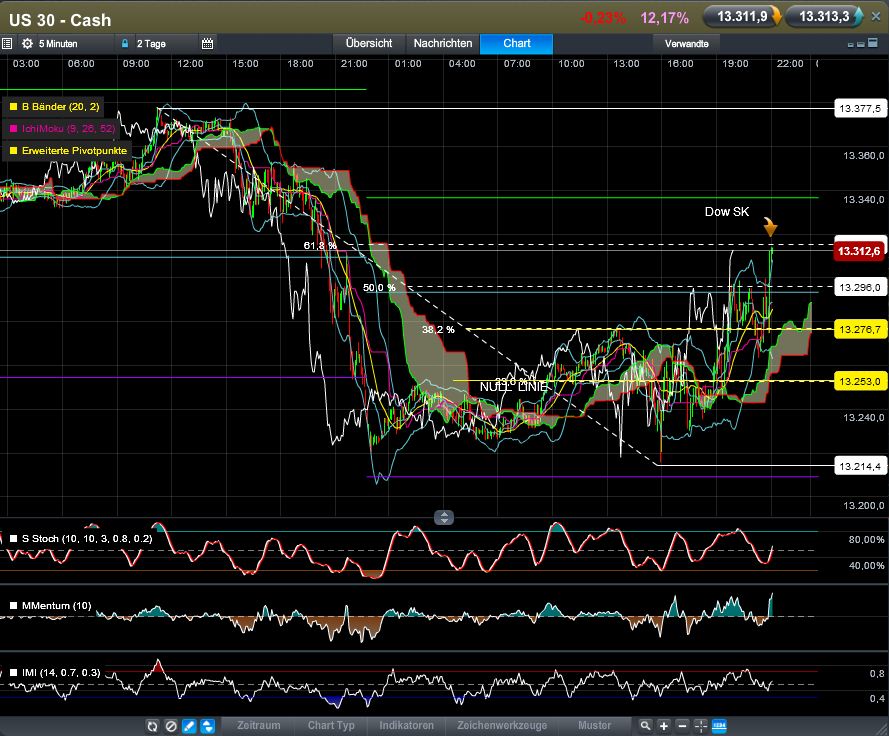889x736 pixels.
Task: Click the plus zoom-in icon
Action: tap(664, 726)
